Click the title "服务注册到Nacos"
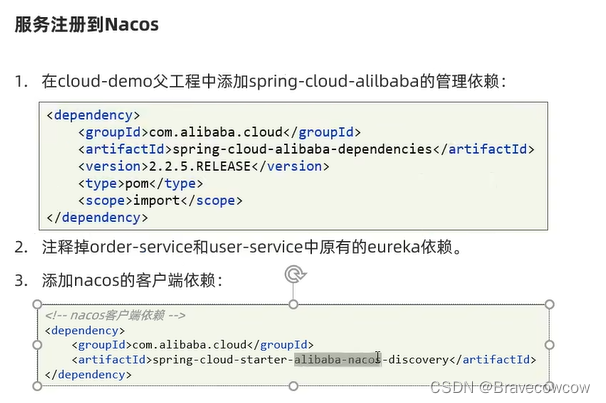 tap(87, 24)
